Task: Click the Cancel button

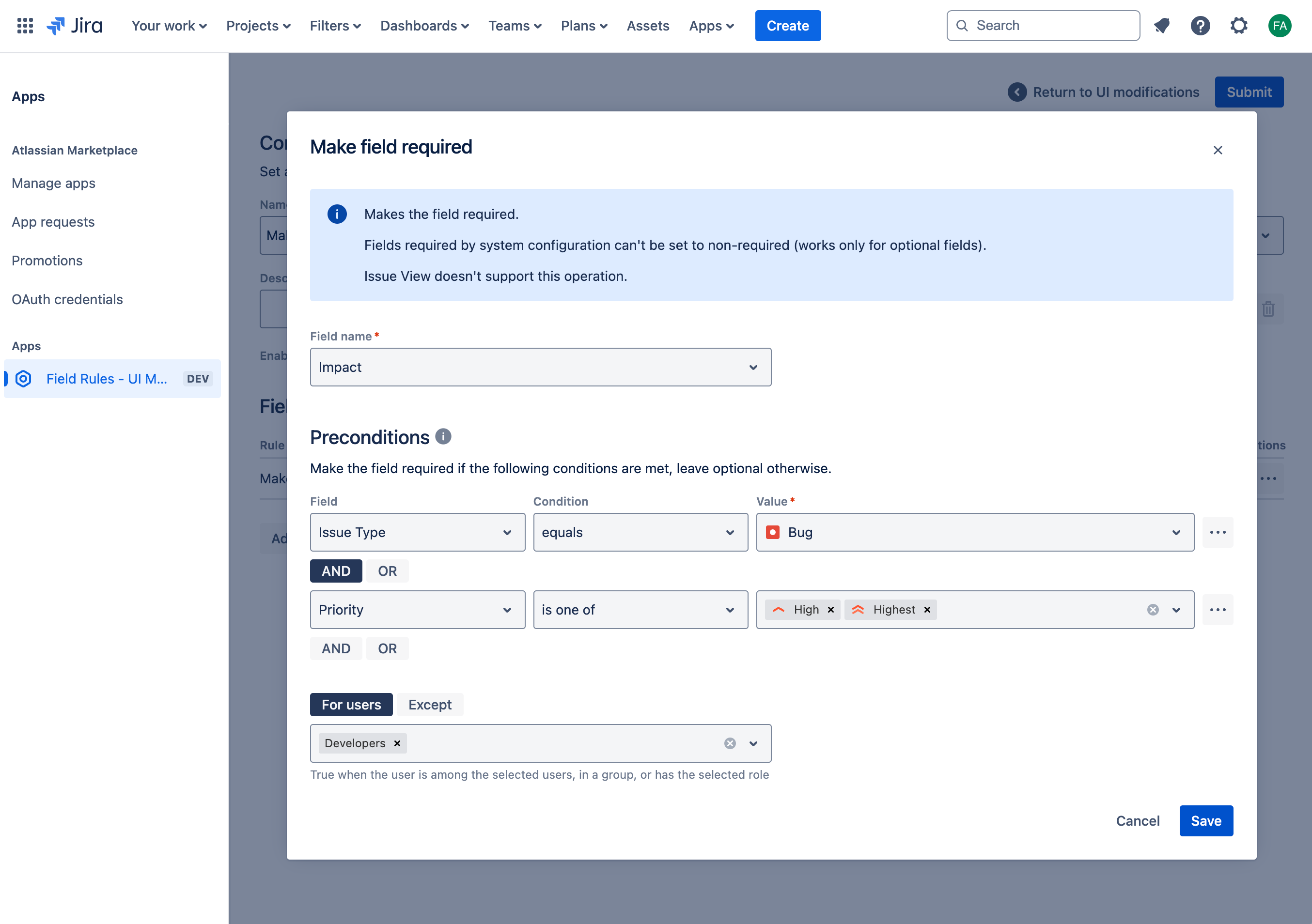Action: [1137, 821]
